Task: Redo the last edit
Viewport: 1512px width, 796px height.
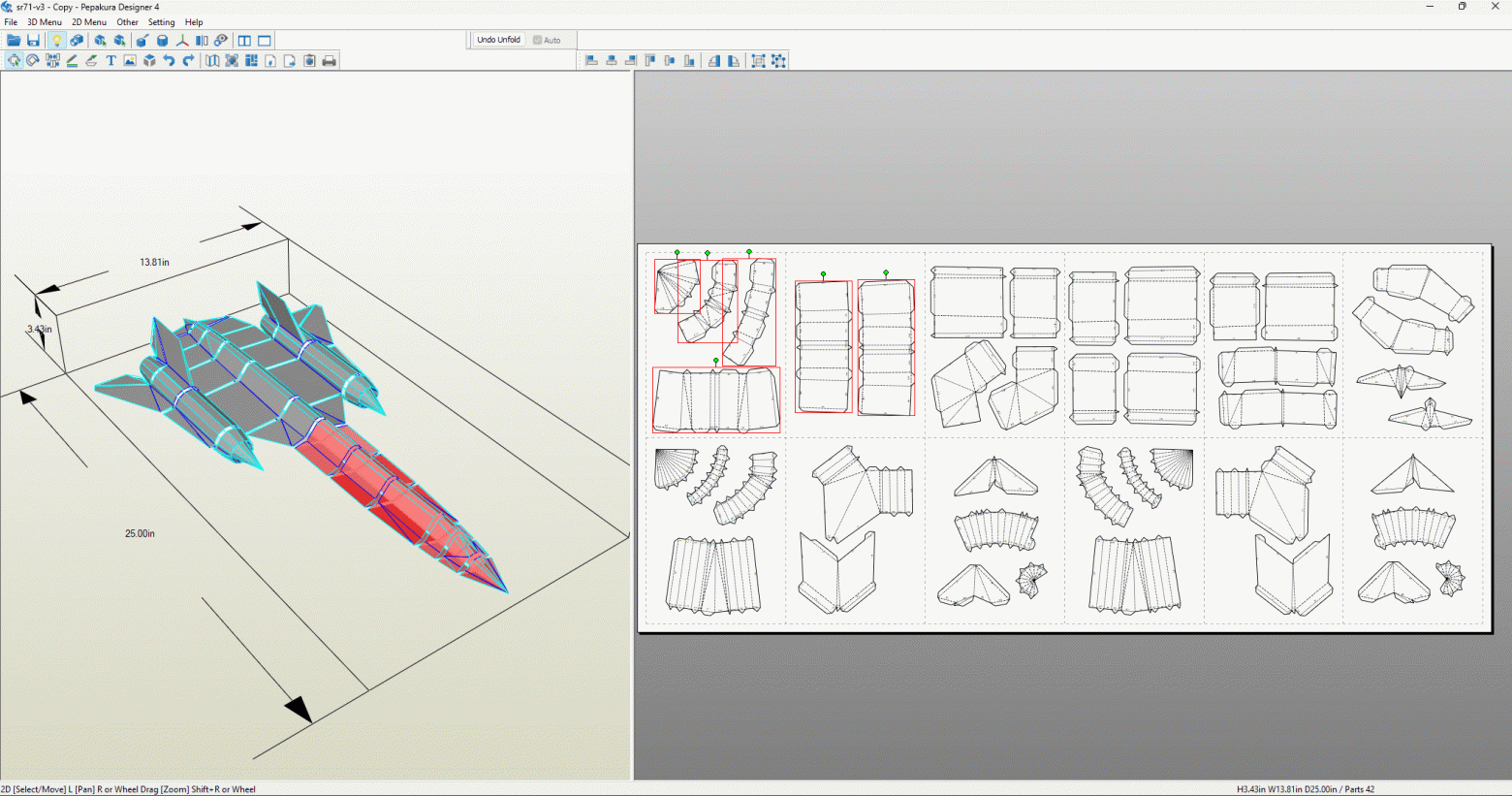Action: click(x=188, y=59)
